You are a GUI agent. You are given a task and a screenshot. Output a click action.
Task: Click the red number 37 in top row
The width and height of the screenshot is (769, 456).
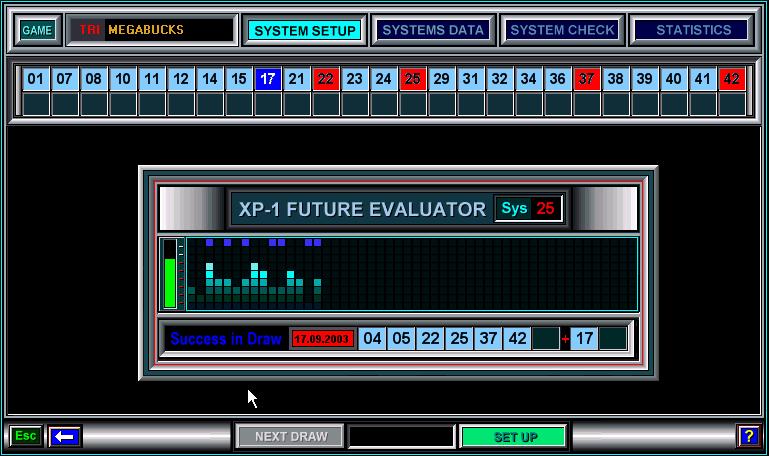tap(587, 78)
